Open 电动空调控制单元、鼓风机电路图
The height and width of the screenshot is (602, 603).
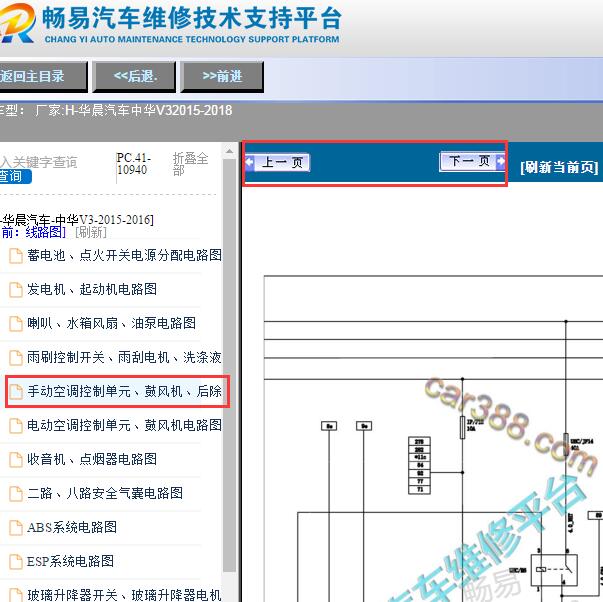124,425
